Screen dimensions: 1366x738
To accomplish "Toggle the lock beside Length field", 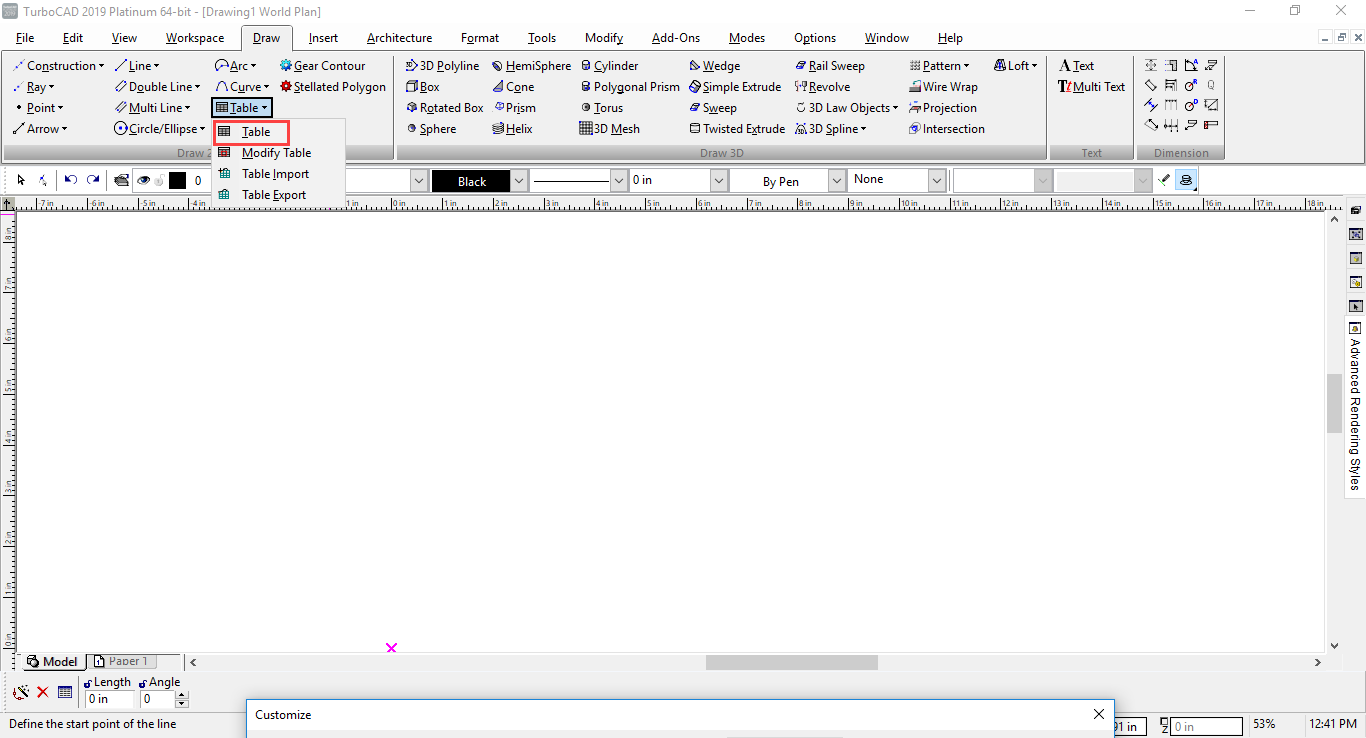I will coord(88,683).
